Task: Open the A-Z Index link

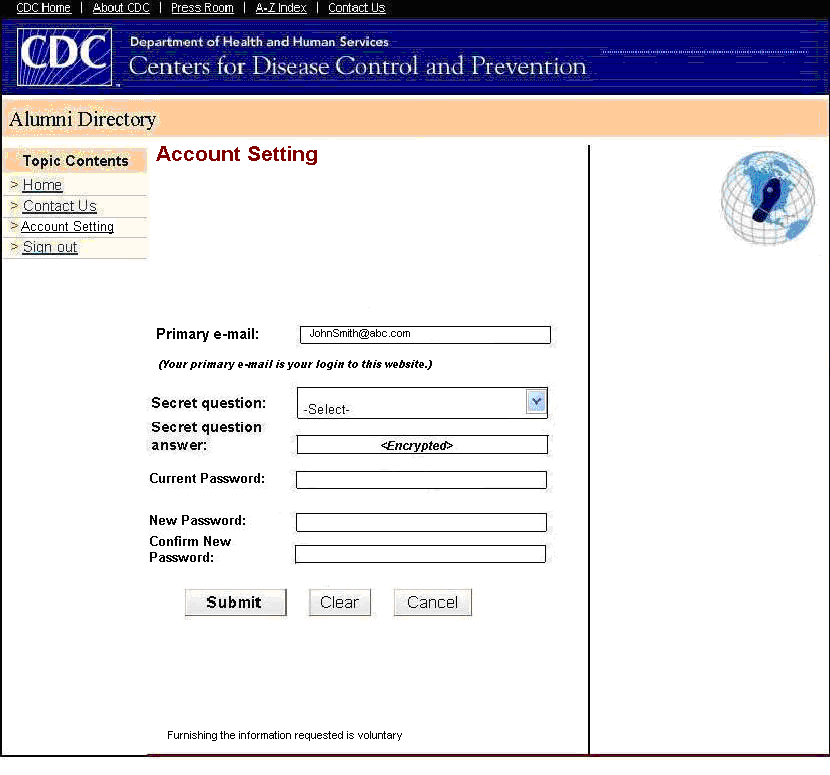Action: pyautogui.click(x=281, y=8)
